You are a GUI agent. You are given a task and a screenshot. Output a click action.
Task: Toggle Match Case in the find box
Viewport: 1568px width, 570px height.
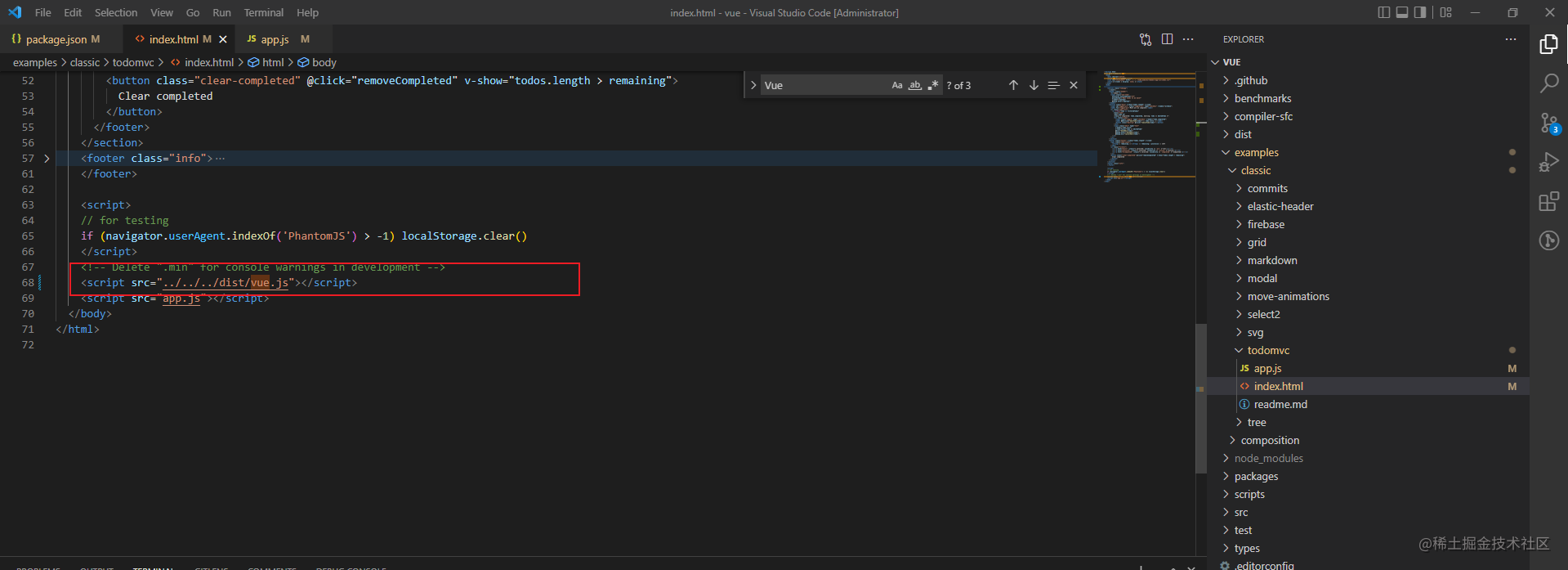point(897,85)
